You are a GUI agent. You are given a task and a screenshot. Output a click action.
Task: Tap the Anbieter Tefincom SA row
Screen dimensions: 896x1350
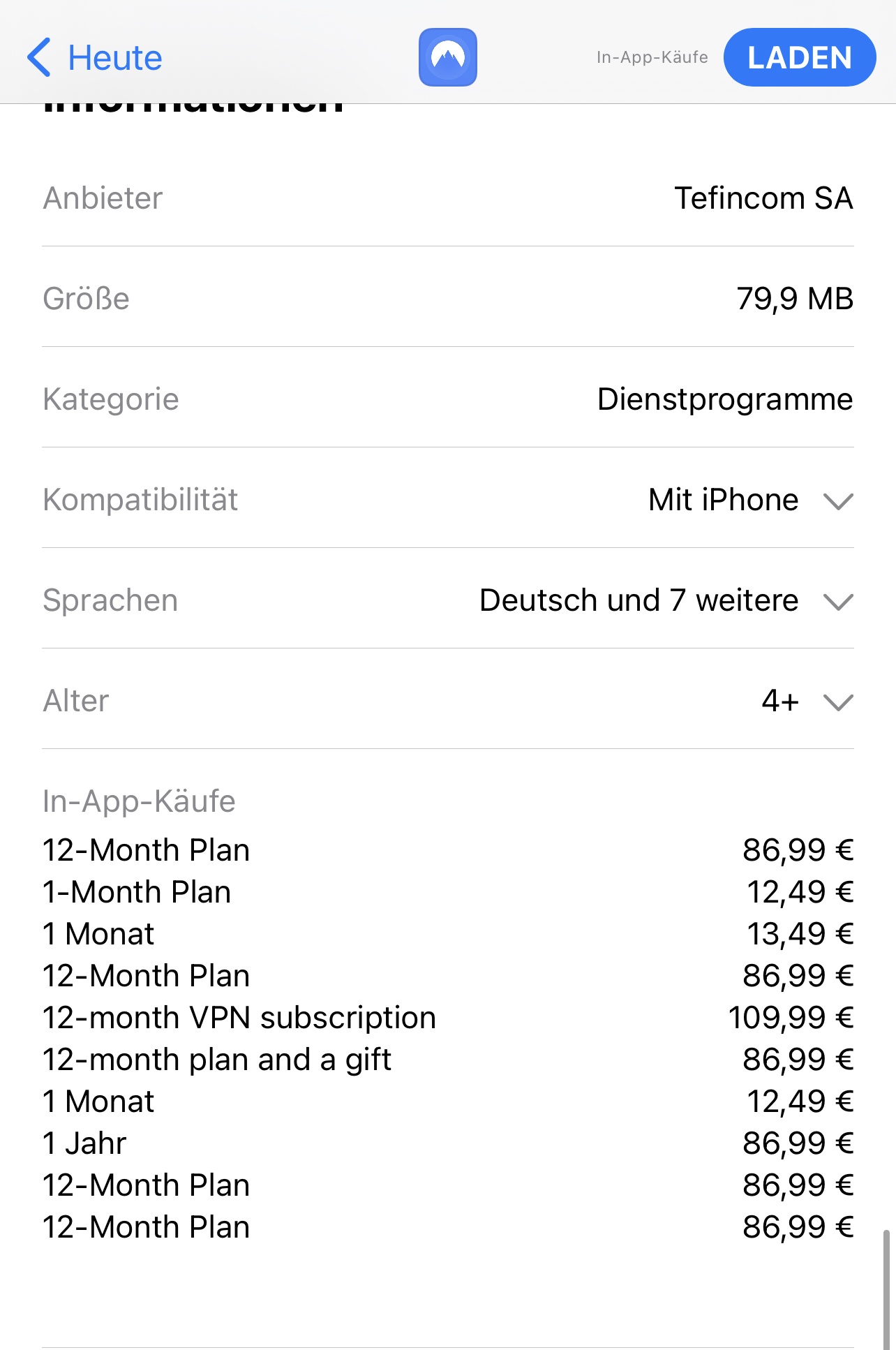tap(447, 198)
